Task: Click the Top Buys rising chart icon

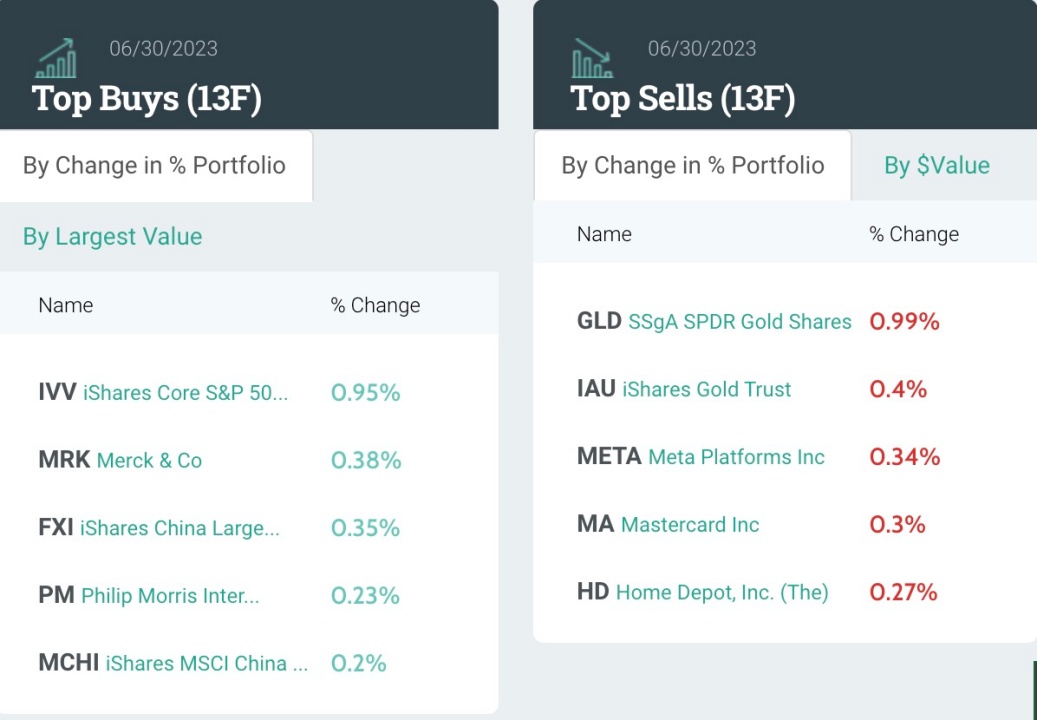Action: pyautogui.click(x=56, y=59)
